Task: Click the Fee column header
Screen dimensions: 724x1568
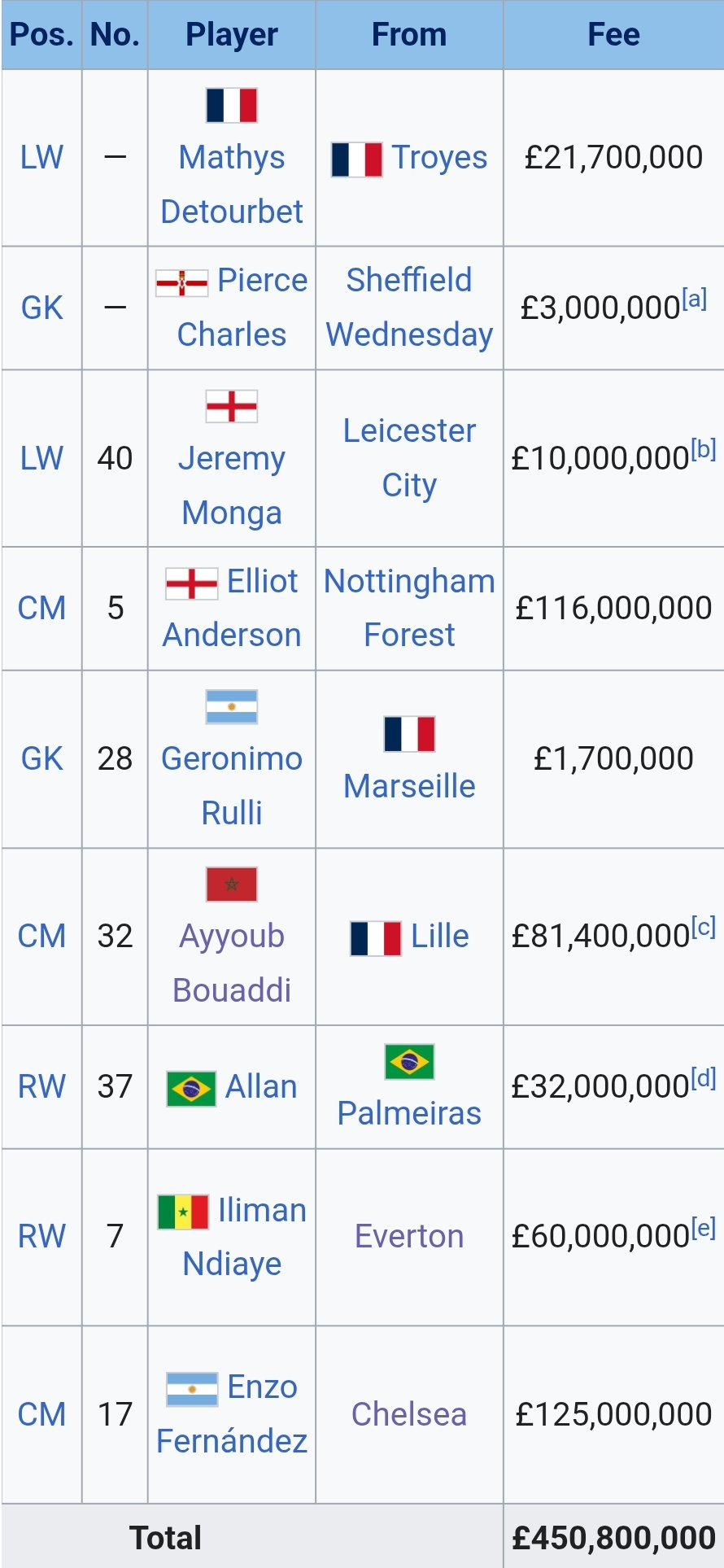Action: click(x=613, y=35)
